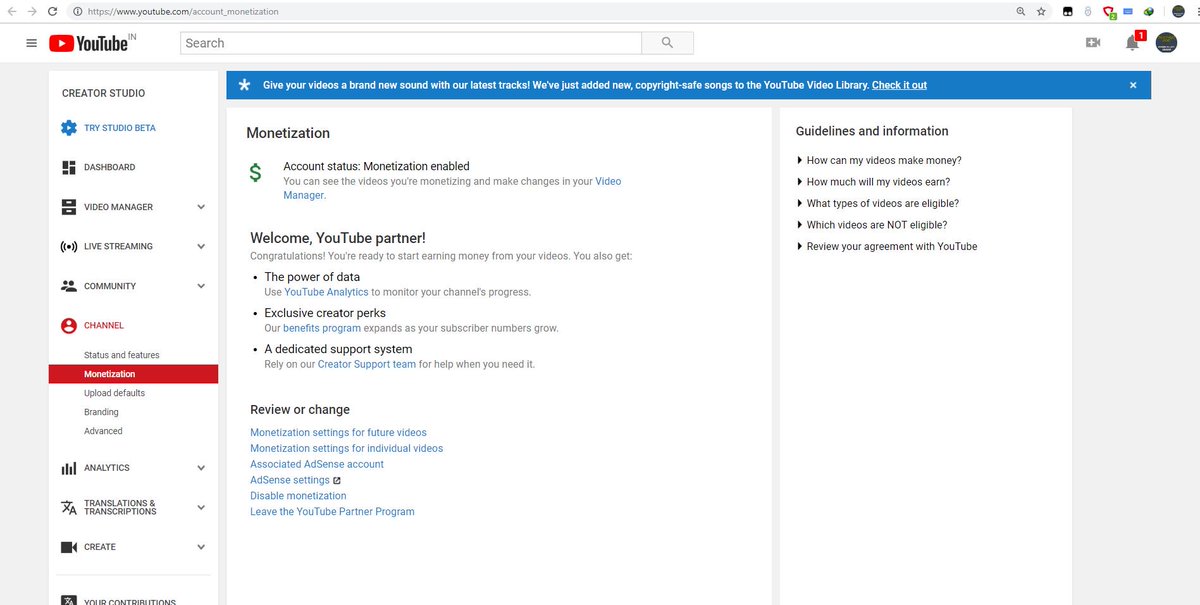
Task: Open the YouTube account avatar menu
Action: click(x=1166, y=43)
